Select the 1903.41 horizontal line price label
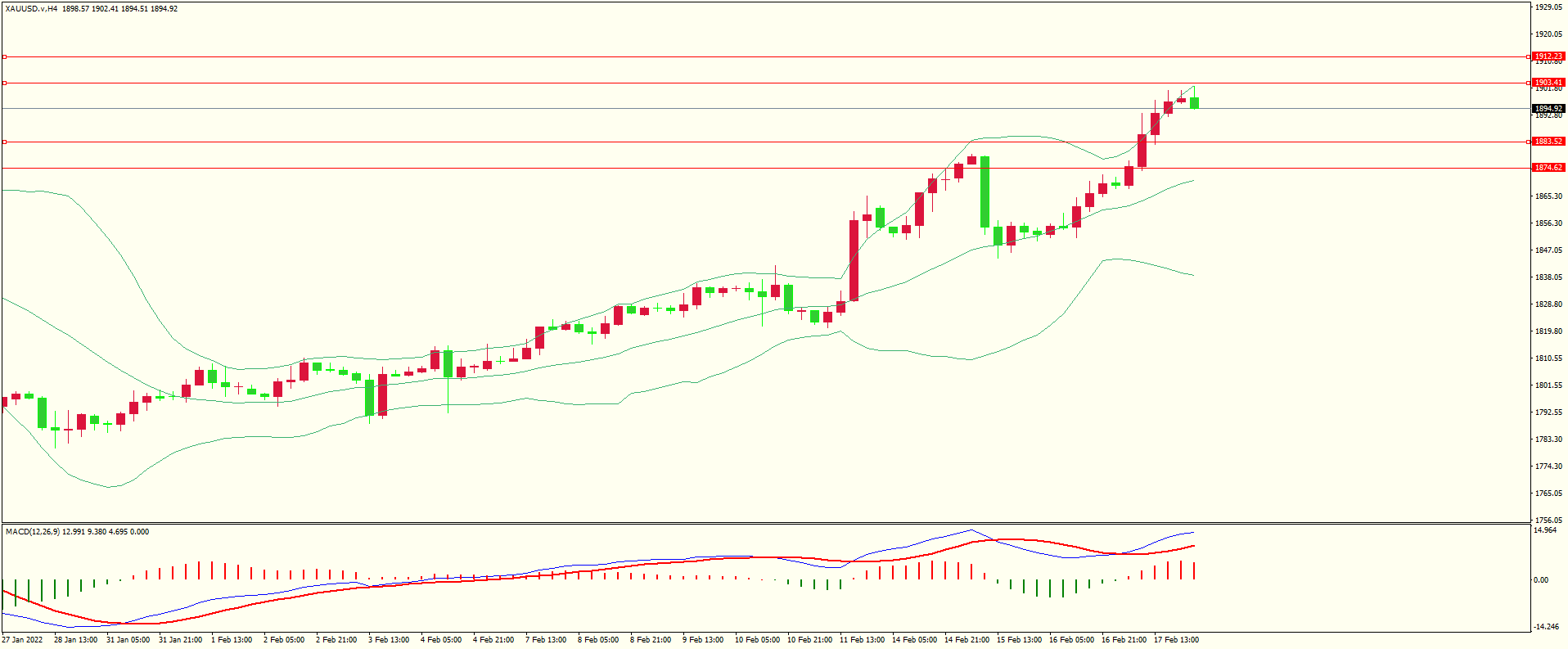 1548,83
